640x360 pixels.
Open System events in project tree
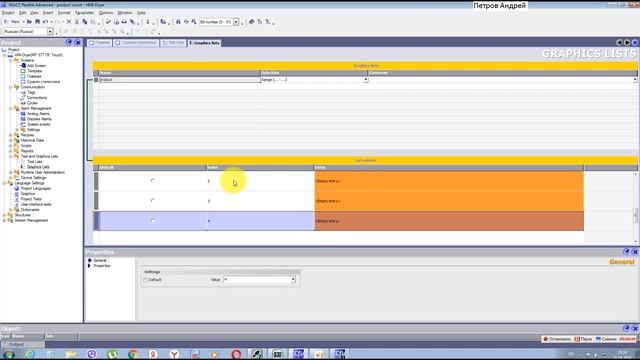point(38,124)
